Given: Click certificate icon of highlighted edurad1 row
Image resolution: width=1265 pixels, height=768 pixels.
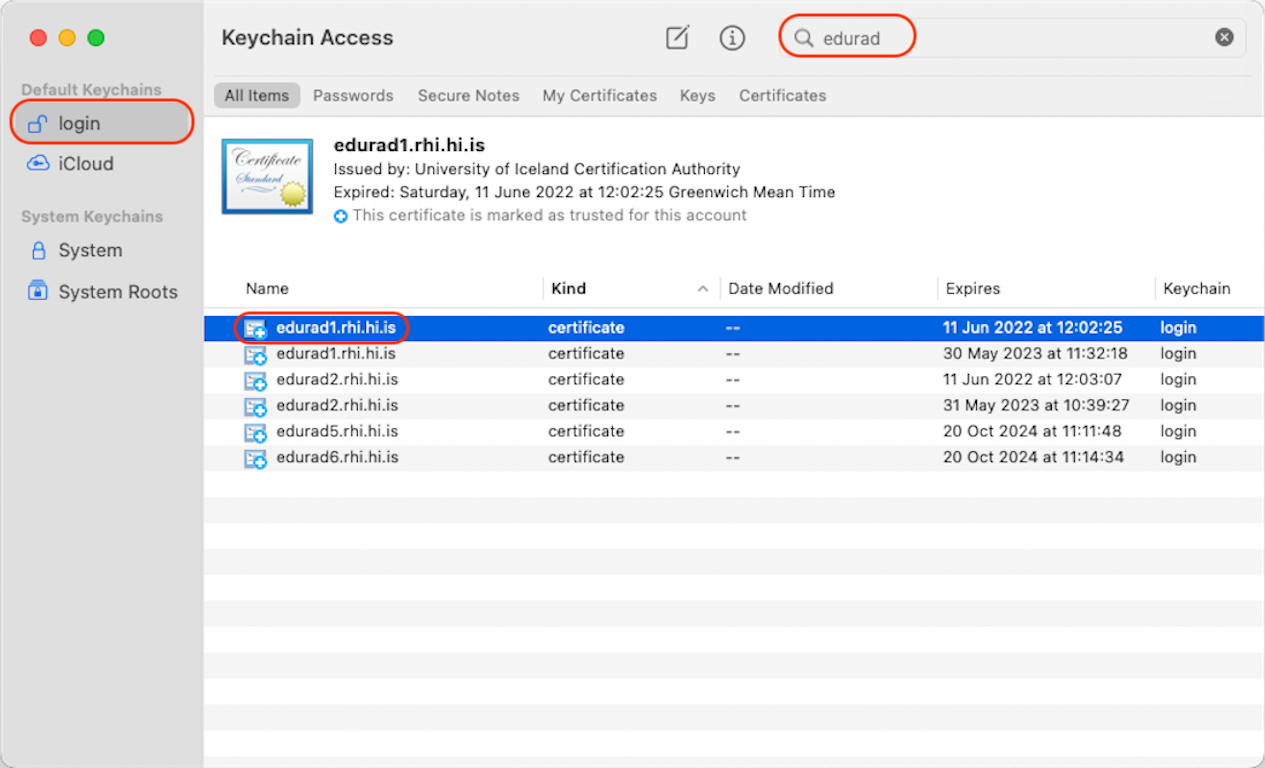Looking at the screenshot, I should pyautogui.click(x=256, y=329).
